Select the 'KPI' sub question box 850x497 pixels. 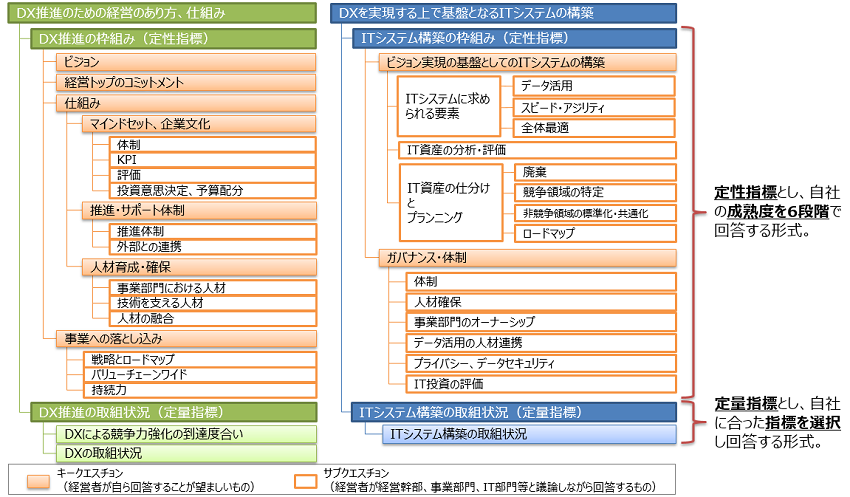pos(212,160)
